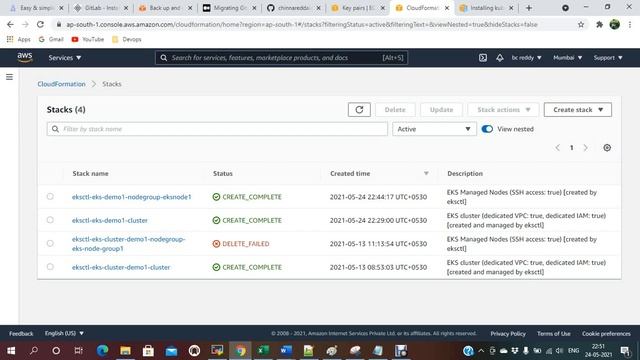The width and height of the screenshot is (640, 360).
Task: Switch to the GitLab browser tab
Action: click(100, 8)
